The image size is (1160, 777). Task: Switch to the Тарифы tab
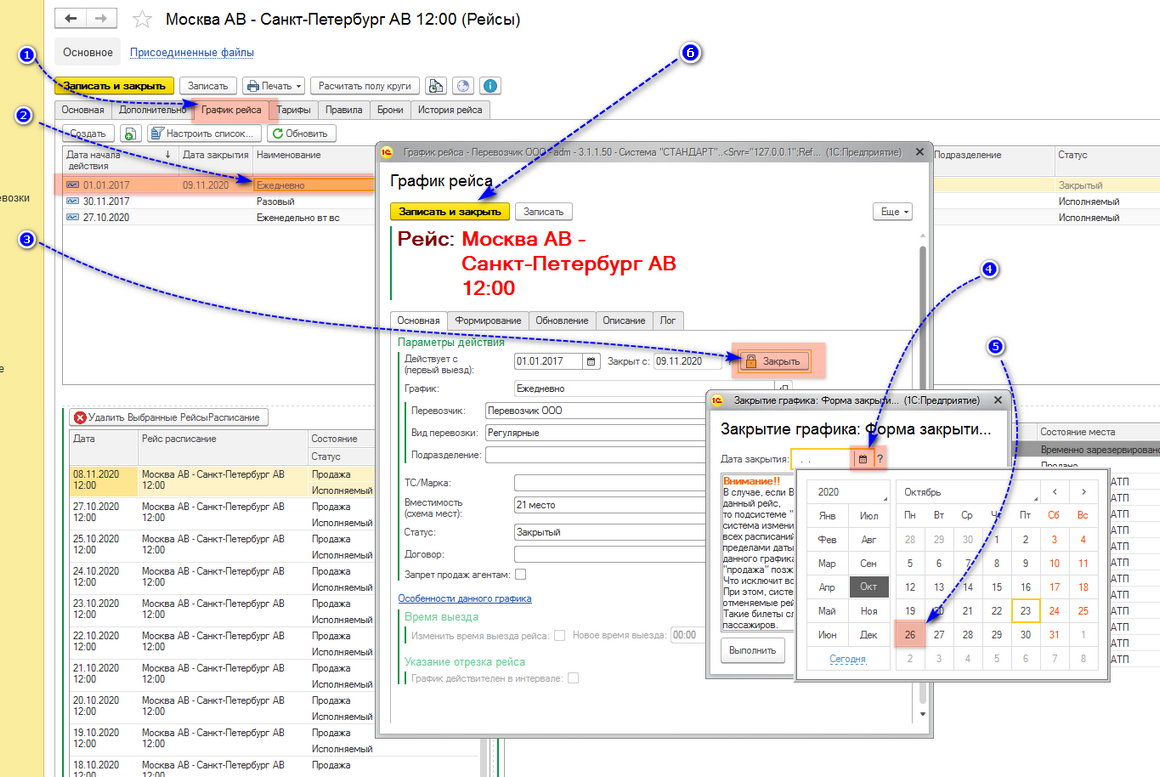pos(293,110)
